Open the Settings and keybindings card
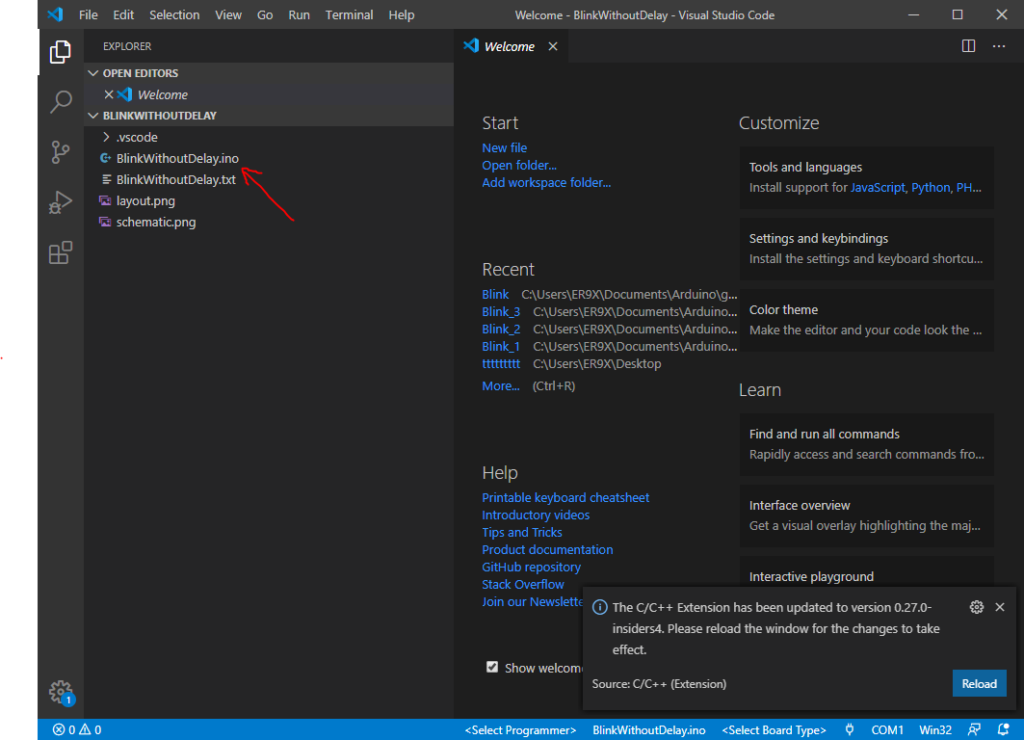 pos(866,249)
